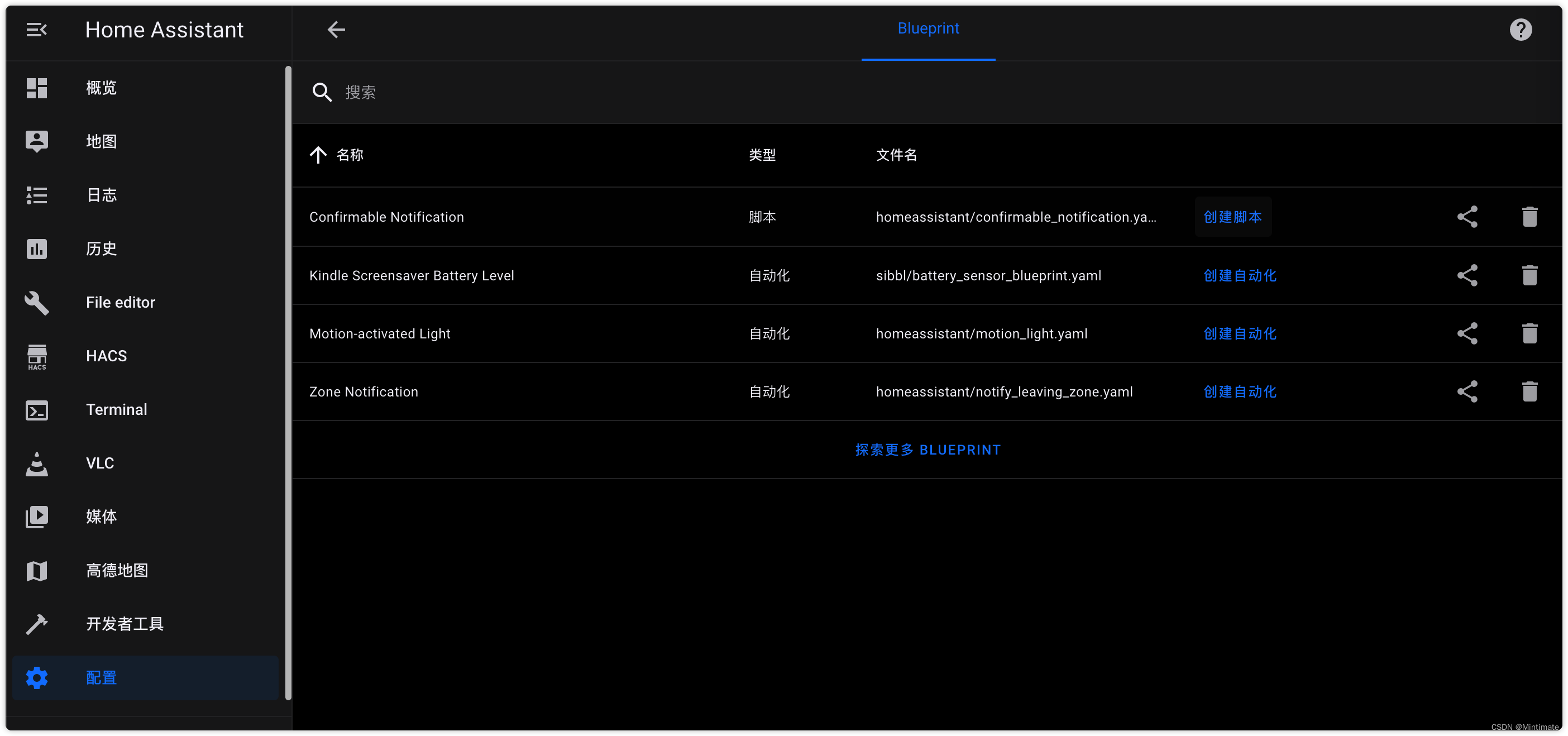Viewport: 1568px width, 736px height.
Task: Delete Kindle Screensaver Battery Level blueprint
Action: point(1529,275)
